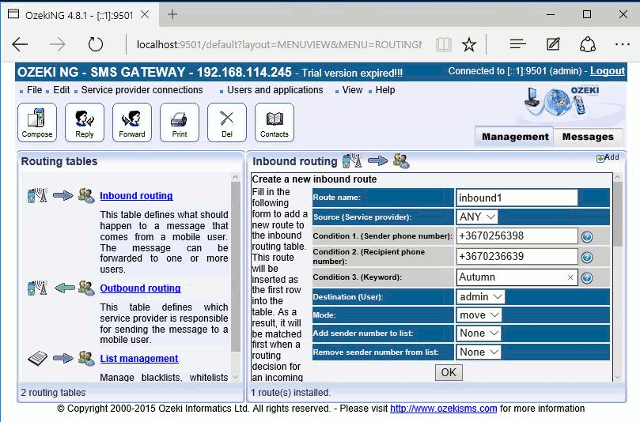Click the browser Forward arrow
640x422 pixels.
(x=58, y=44)
